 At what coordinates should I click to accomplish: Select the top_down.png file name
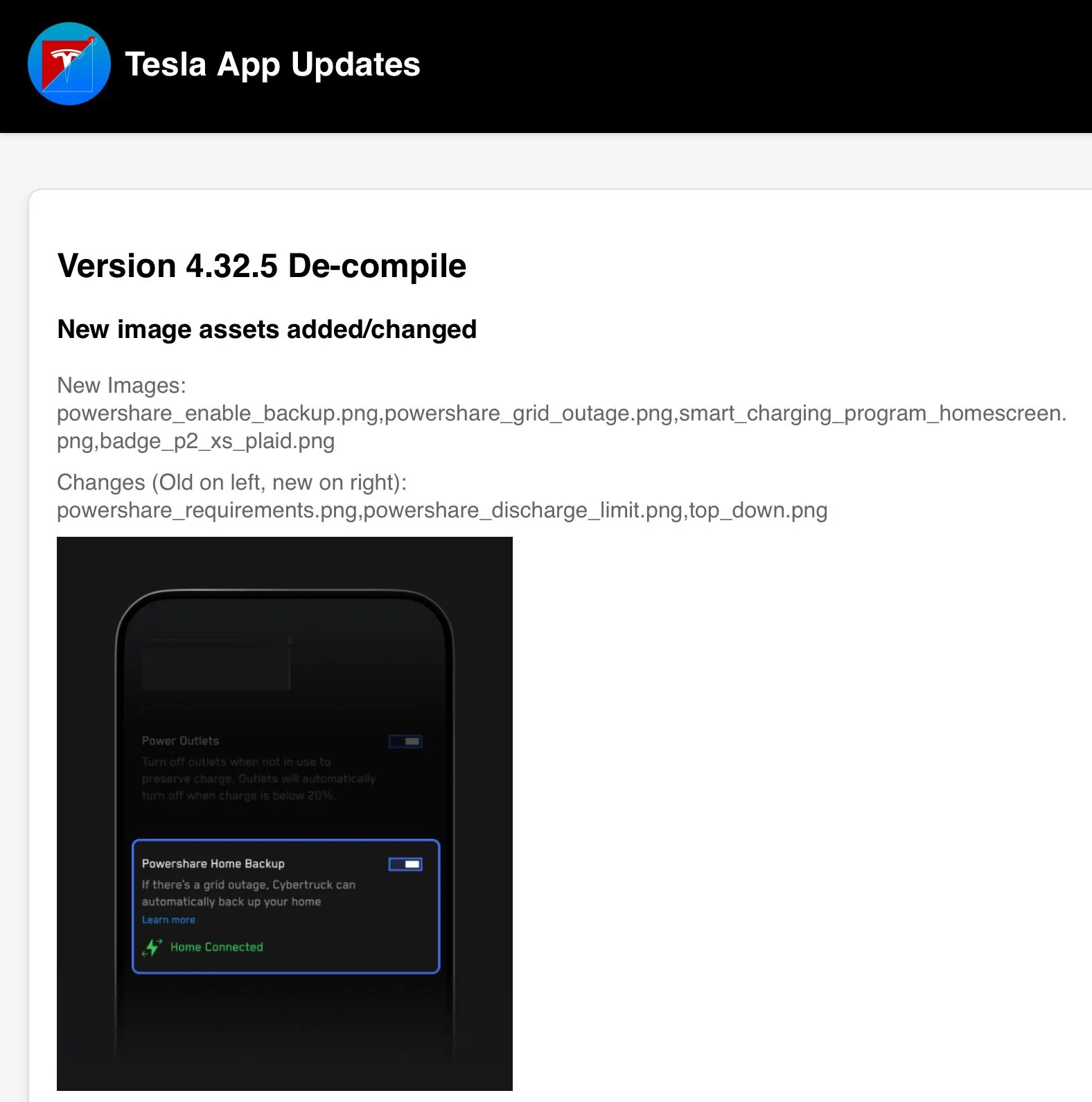[758, 510]
